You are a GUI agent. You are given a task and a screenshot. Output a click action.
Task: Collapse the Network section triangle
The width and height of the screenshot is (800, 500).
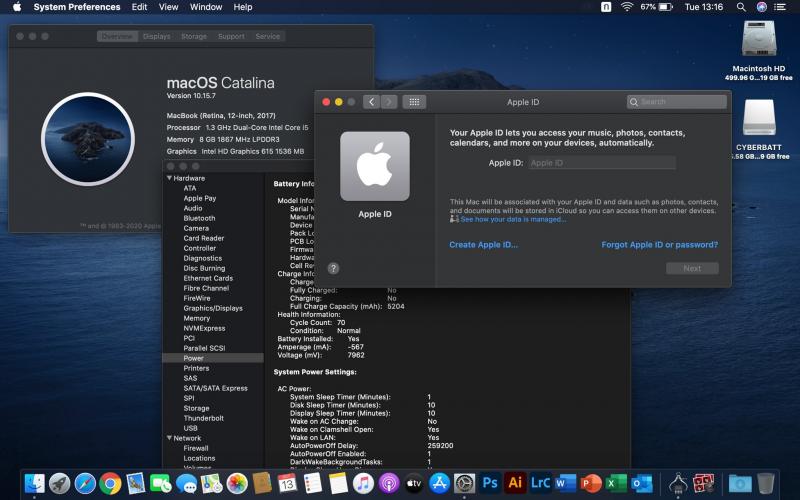[x=169, y=438]
